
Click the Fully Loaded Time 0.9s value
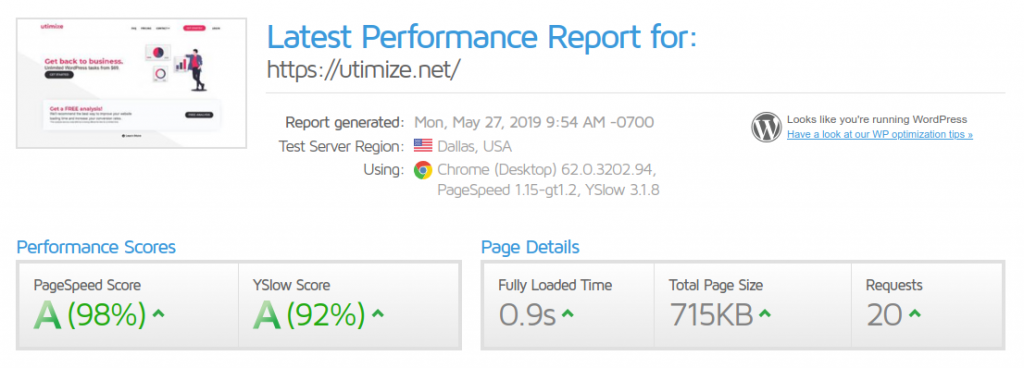[x=527, y=315]
